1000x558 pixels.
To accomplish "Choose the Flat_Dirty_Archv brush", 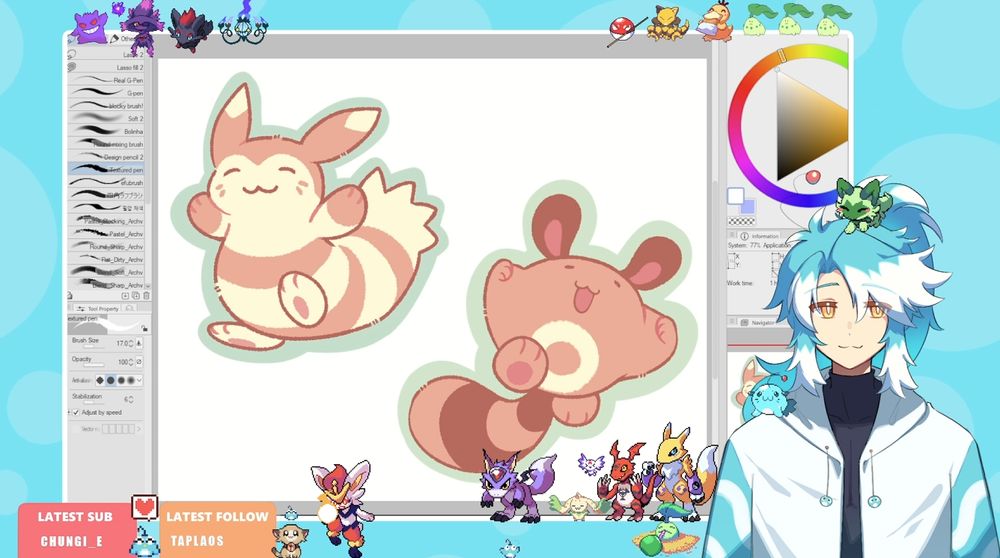I will point(106,259).
